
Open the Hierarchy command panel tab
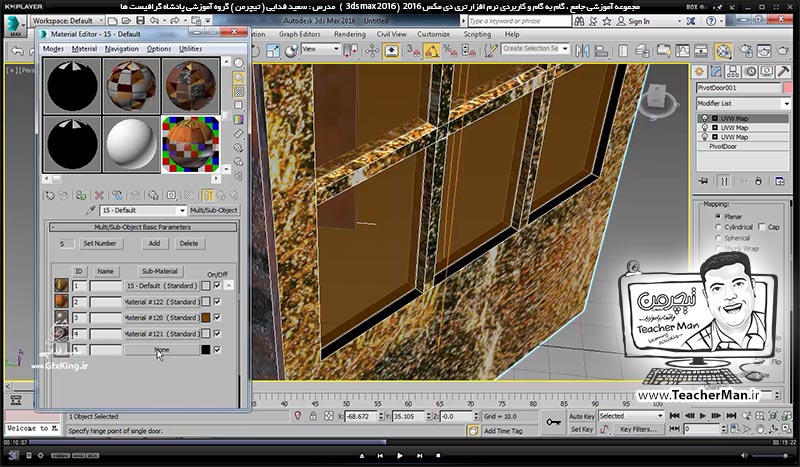point(733,72)
